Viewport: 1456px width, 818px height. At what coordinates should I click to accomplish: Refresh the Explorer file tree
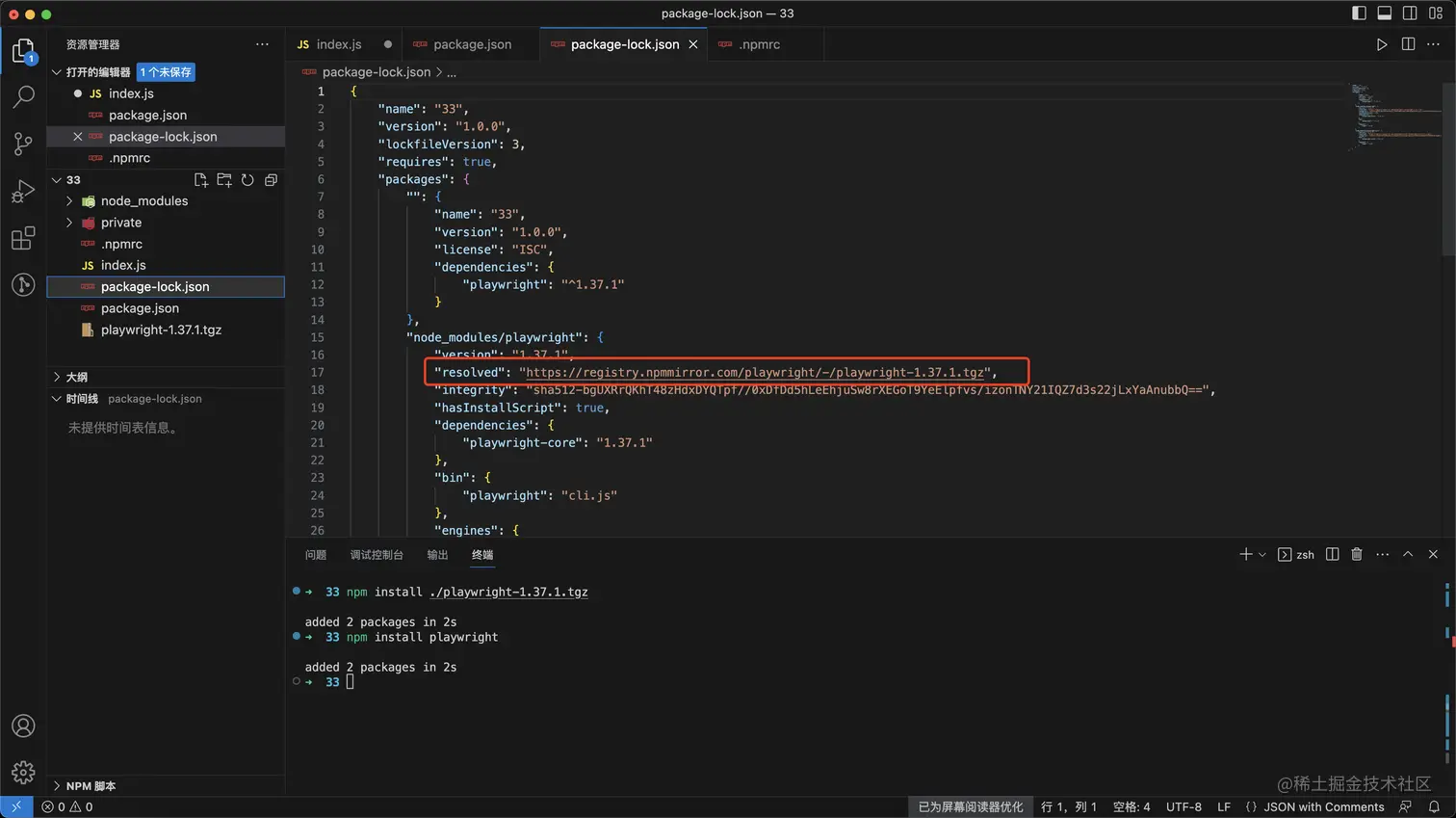click(247, 180)
